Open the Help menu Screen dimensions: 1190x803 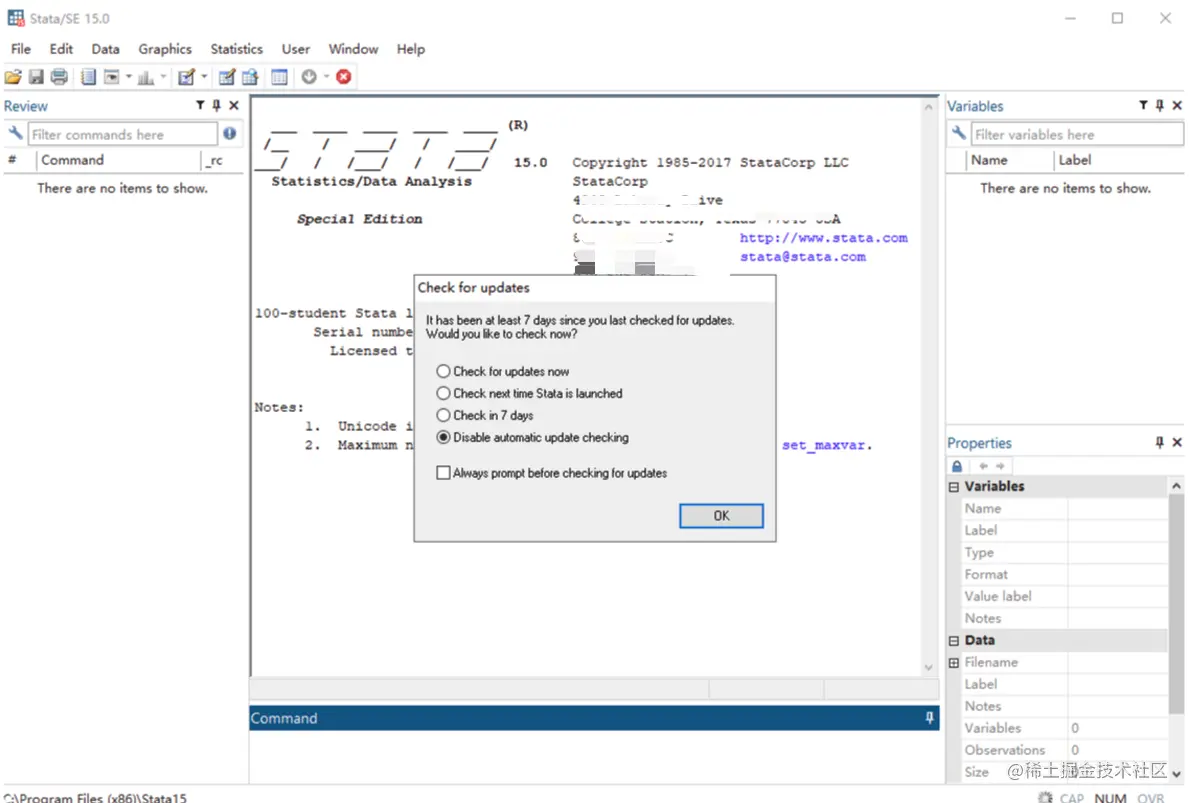[411, 49]
